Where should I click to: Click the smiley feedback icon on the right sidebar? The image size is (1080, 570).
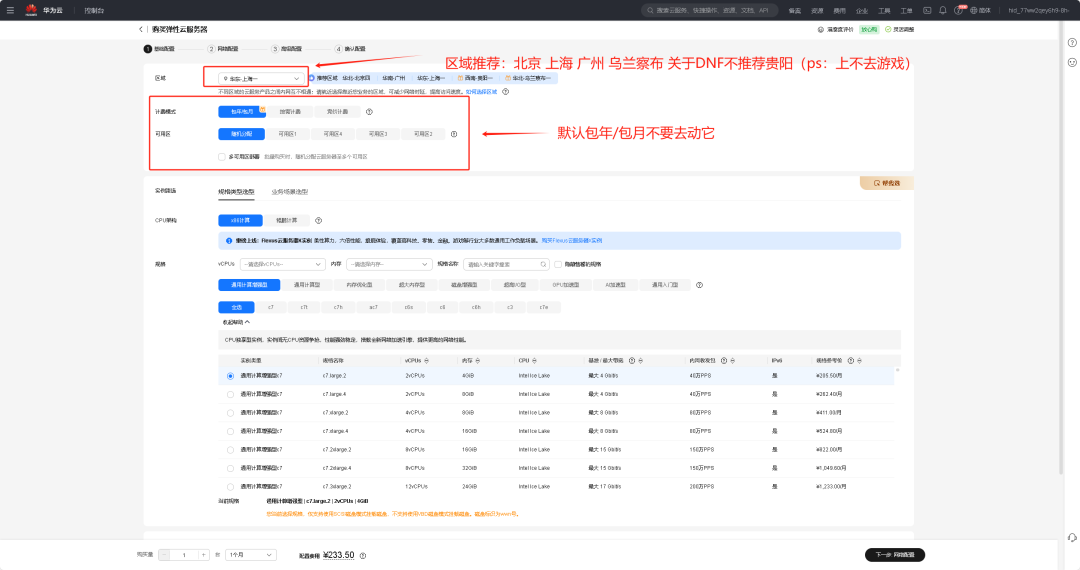click(x=1072, y=62)
